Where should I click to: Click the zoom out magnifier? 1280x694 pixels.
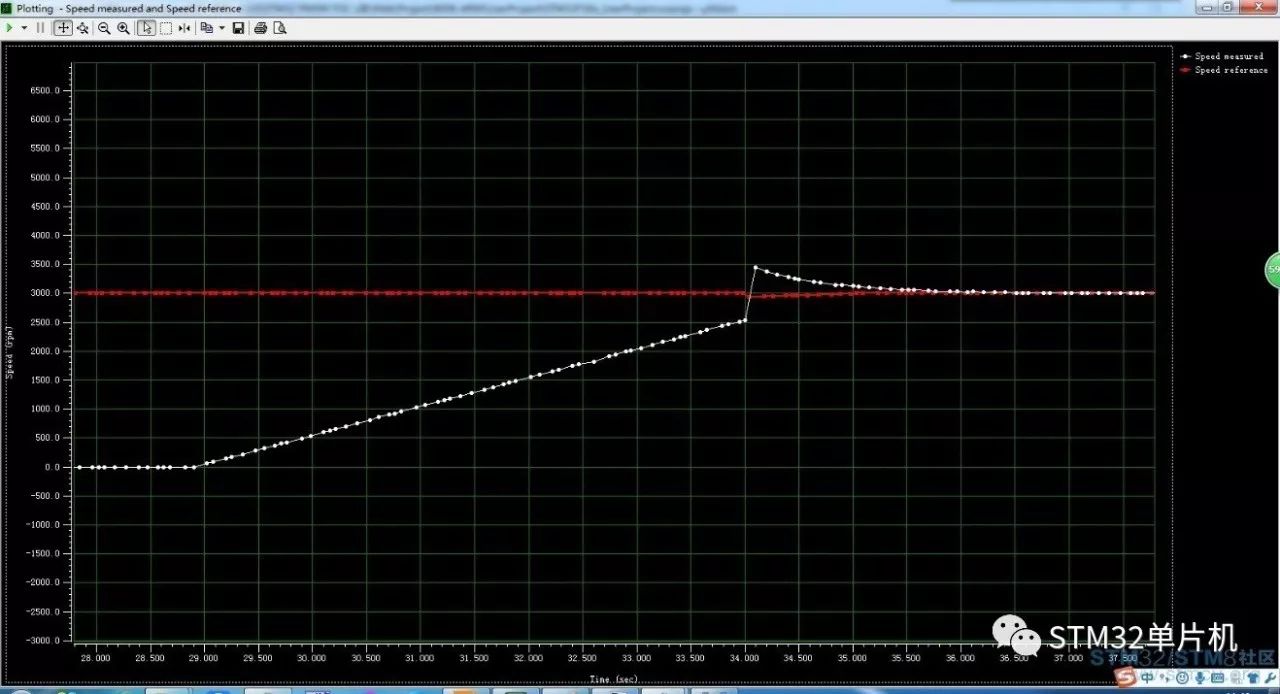[x=104, y=28]
